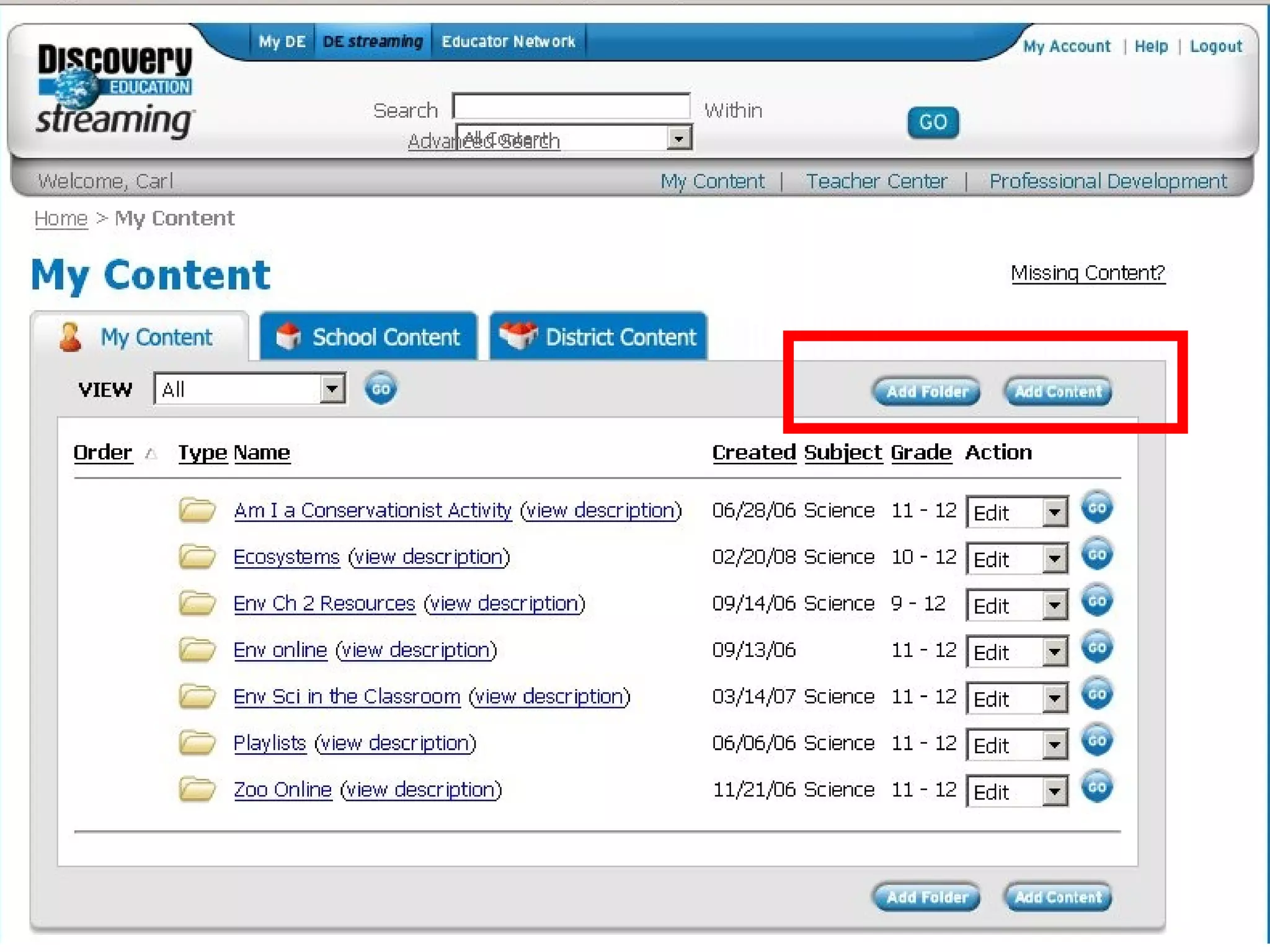Open the search Within content dropdown
The image size is (1270, 952).
tap(679, 138)
